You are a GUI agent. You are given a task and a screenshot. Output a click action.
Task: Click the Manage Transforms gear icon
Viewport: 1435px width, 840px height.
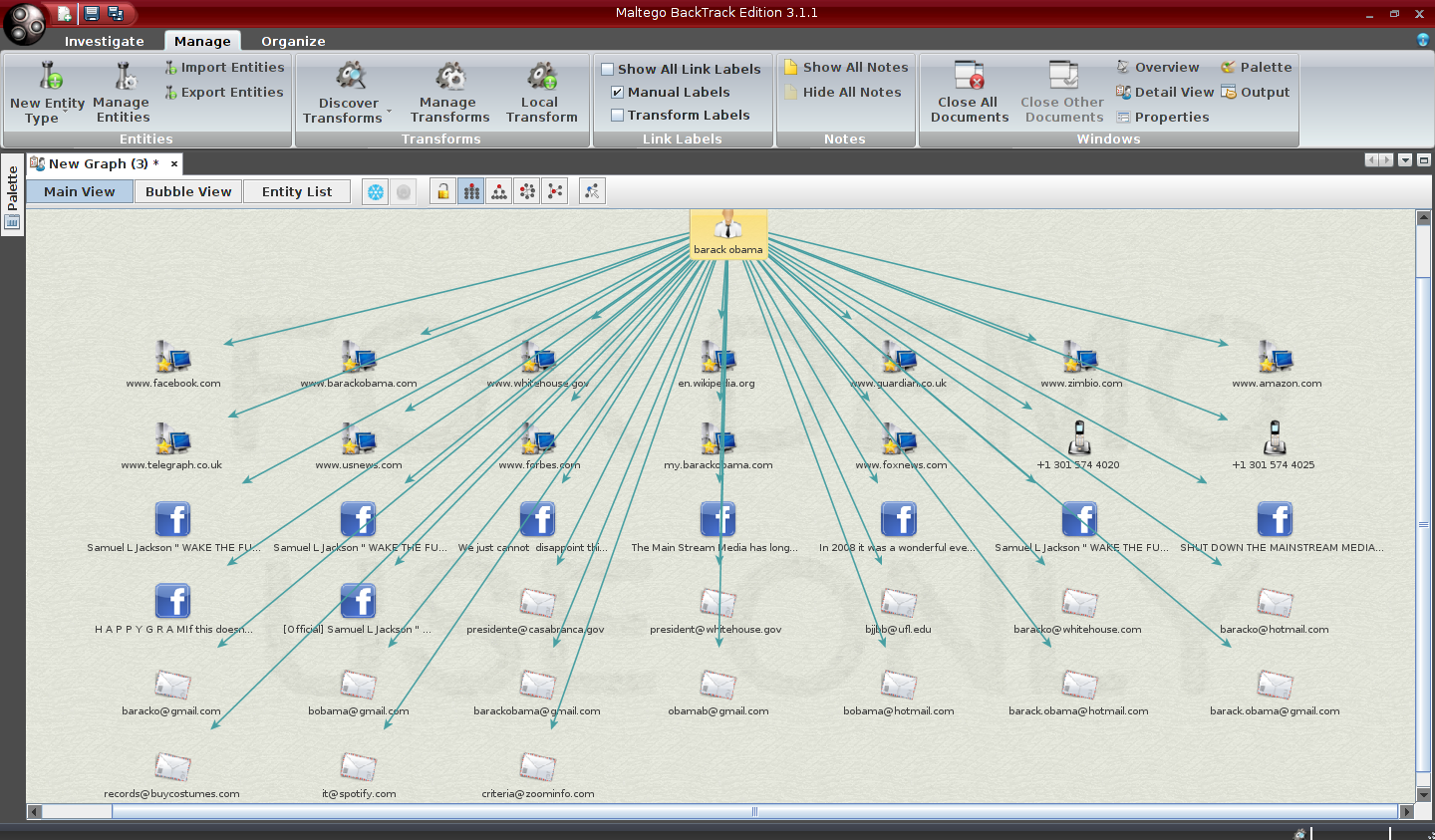coord(450,77)
